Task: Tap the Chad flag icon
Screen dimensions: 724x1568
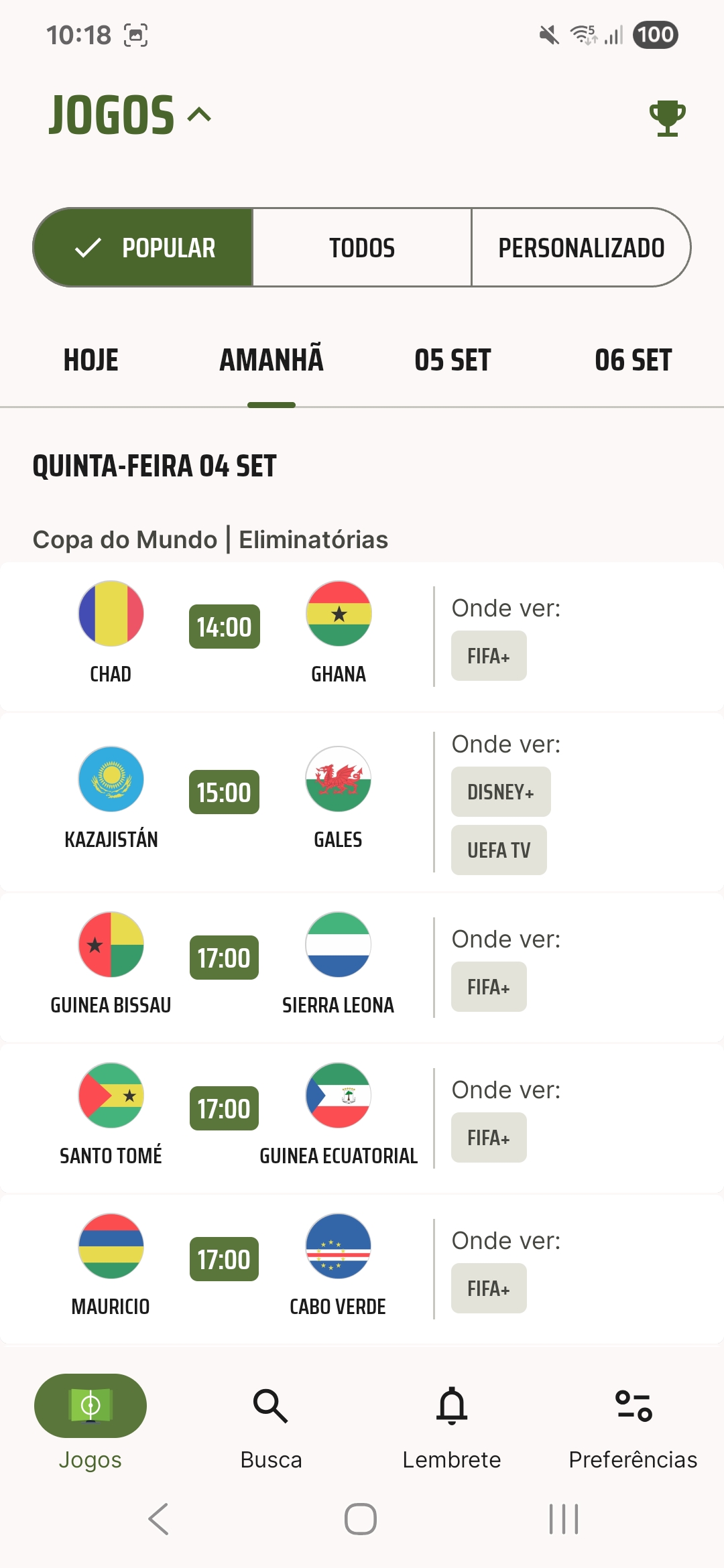Action: tap(111, 613)
